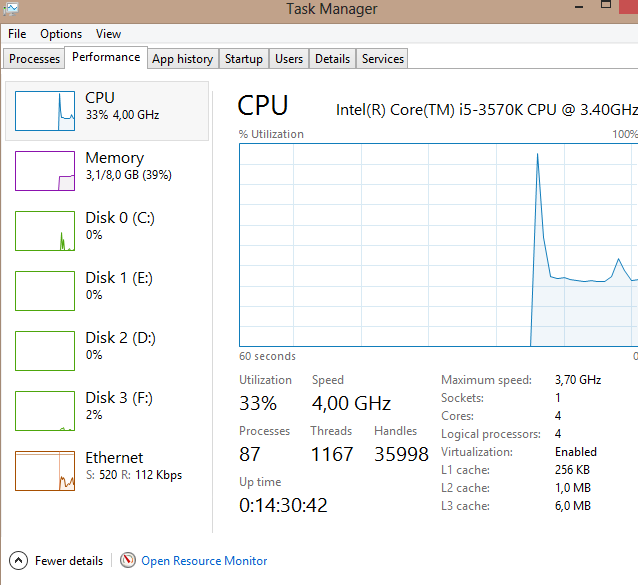Screen dimensions: 638x585
Task: Select the Ethernet graph thumbnail
Action: (x=45, y=471)
